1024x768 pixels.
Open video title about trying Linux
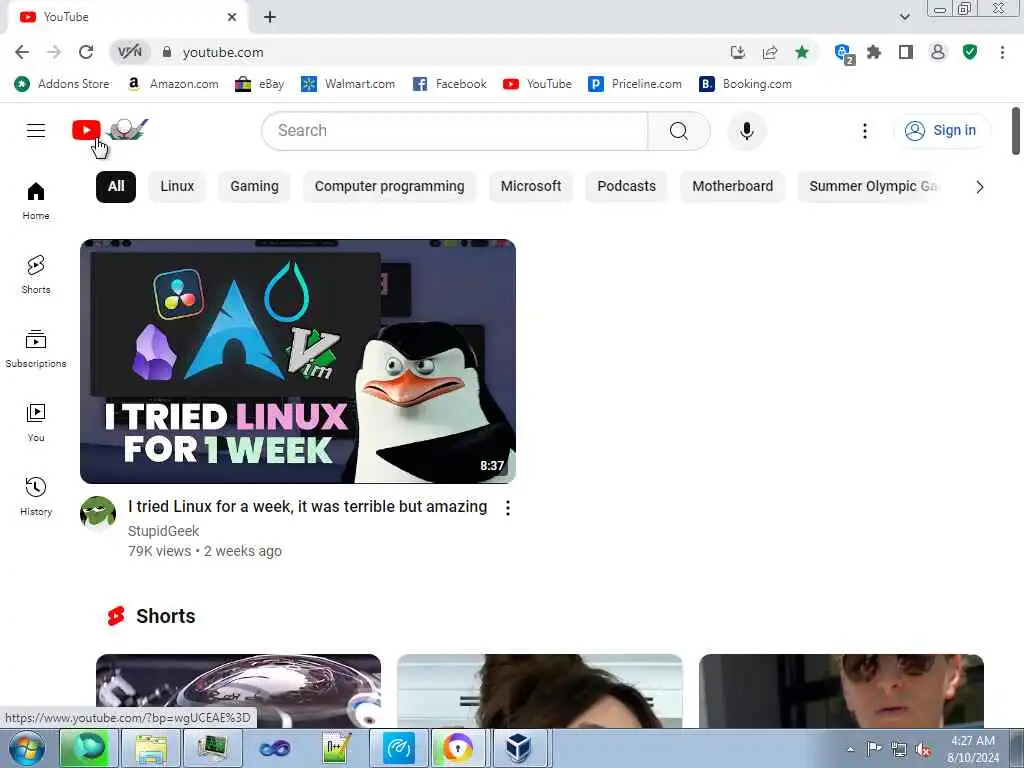[x=308, y=507]
